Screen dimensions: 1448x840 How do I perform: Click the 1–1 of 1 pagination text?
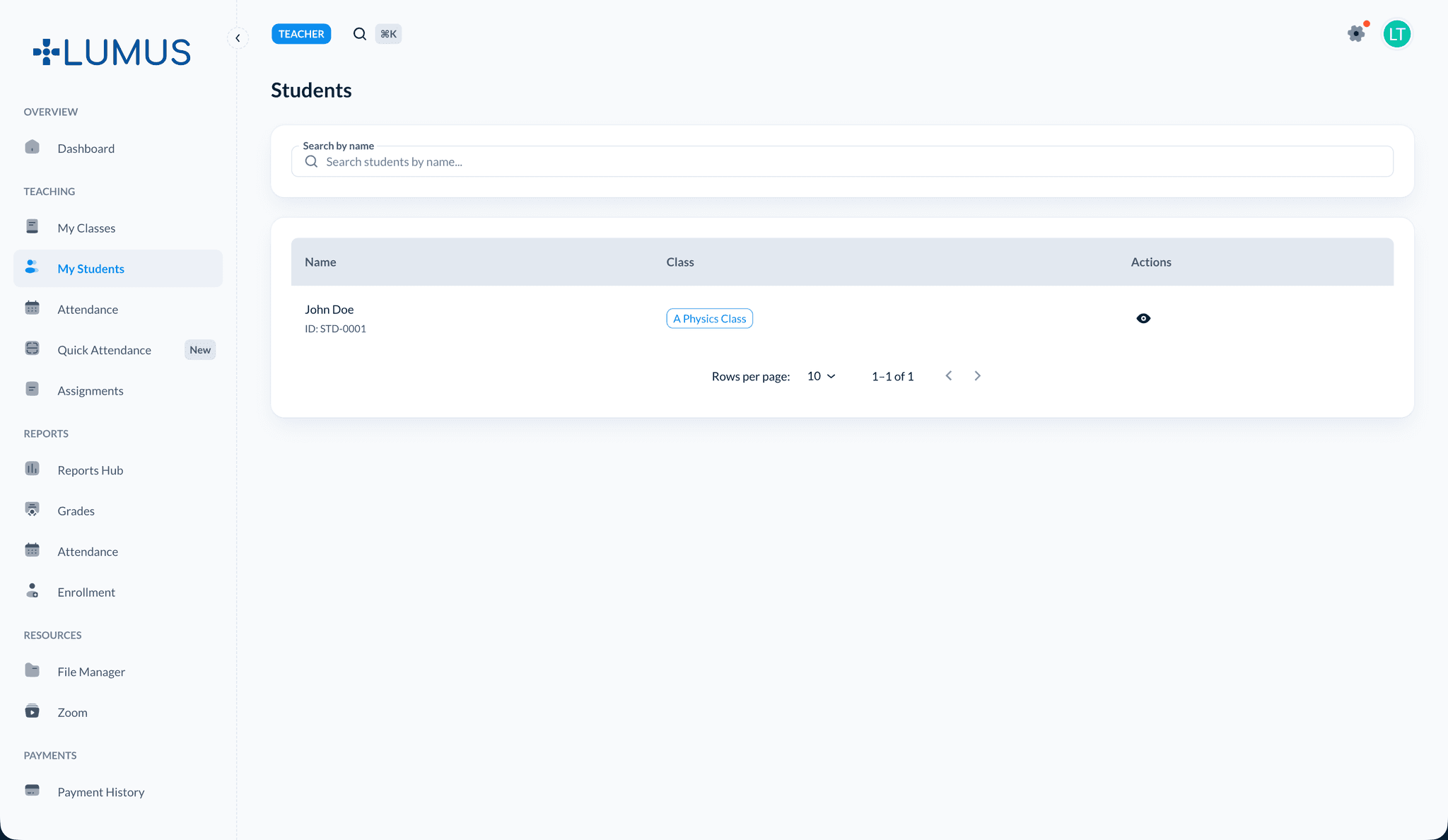coord(892,377)
